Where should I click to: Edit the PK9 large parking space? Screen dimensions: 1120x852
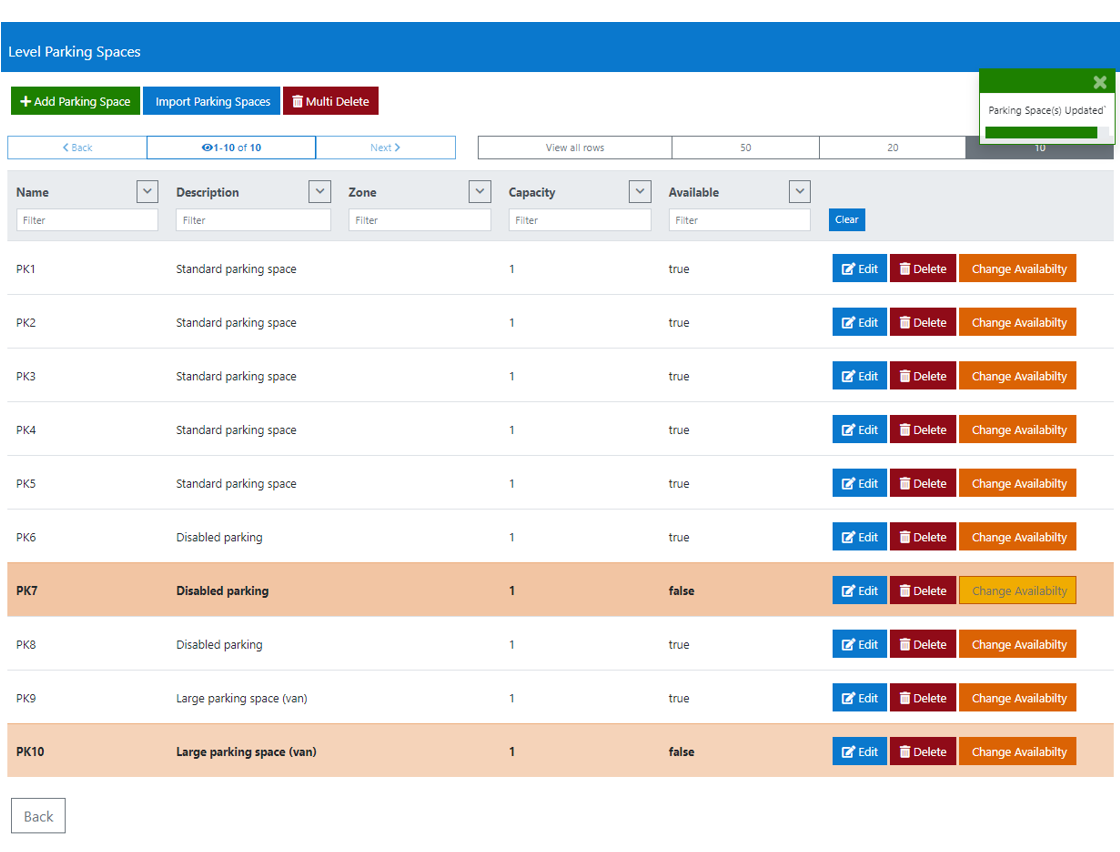859,698
